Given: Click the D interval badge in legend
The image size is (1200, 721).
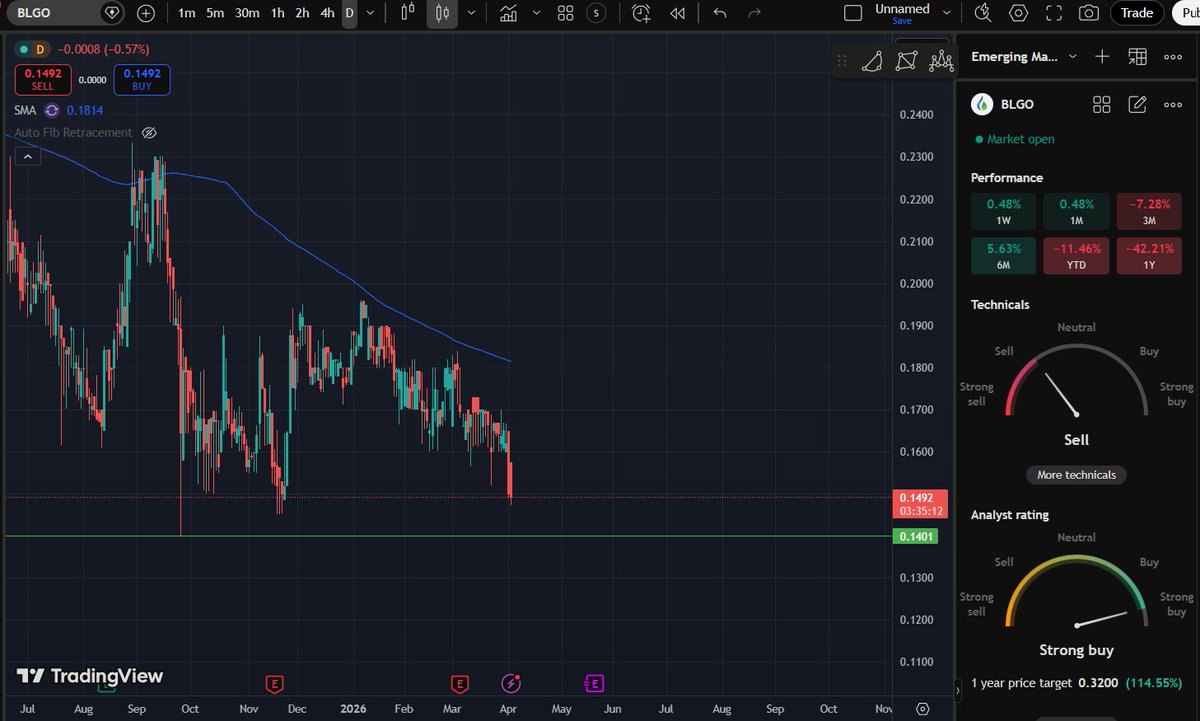Looking at the screenshot, I should (40, 49).
